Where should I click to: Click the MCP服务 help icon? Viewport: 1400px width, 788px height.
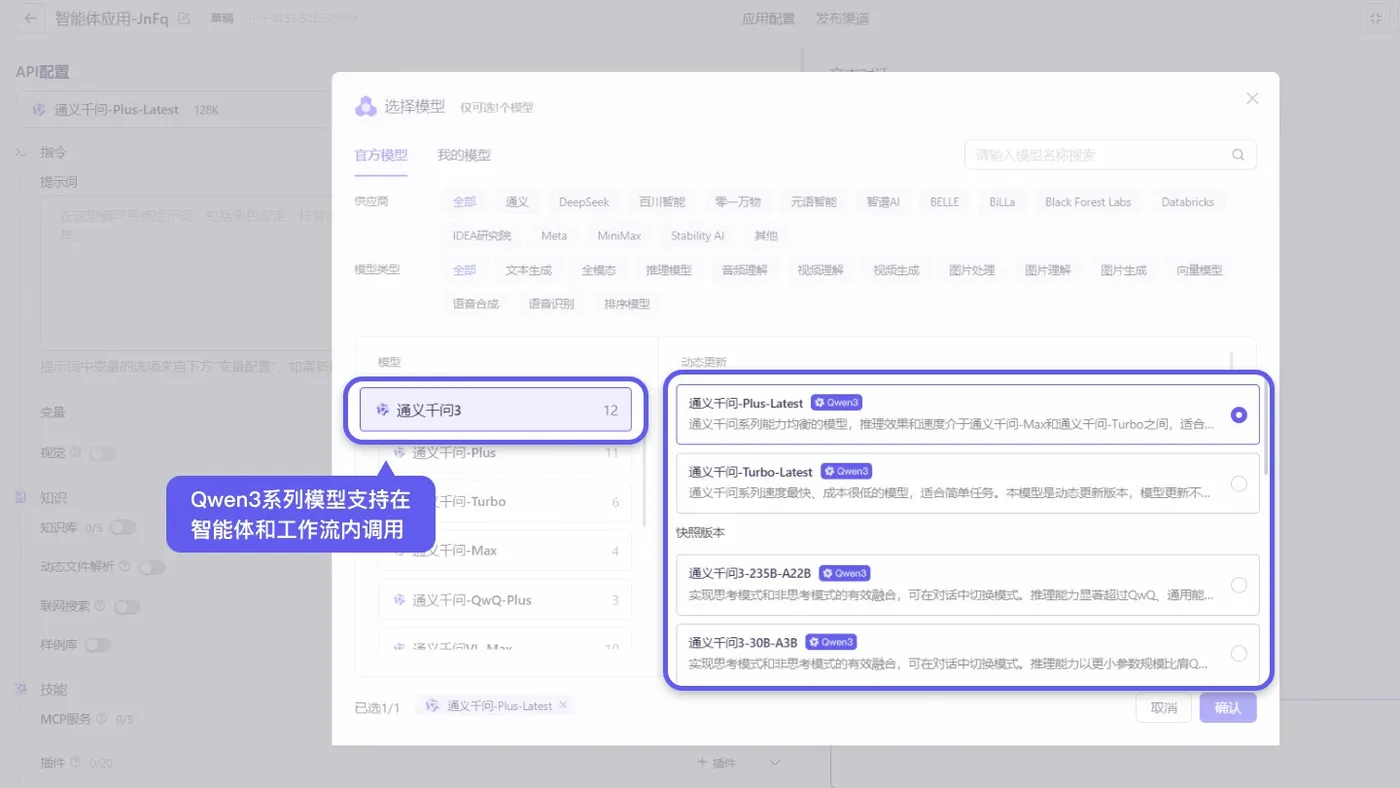(102, 718)
